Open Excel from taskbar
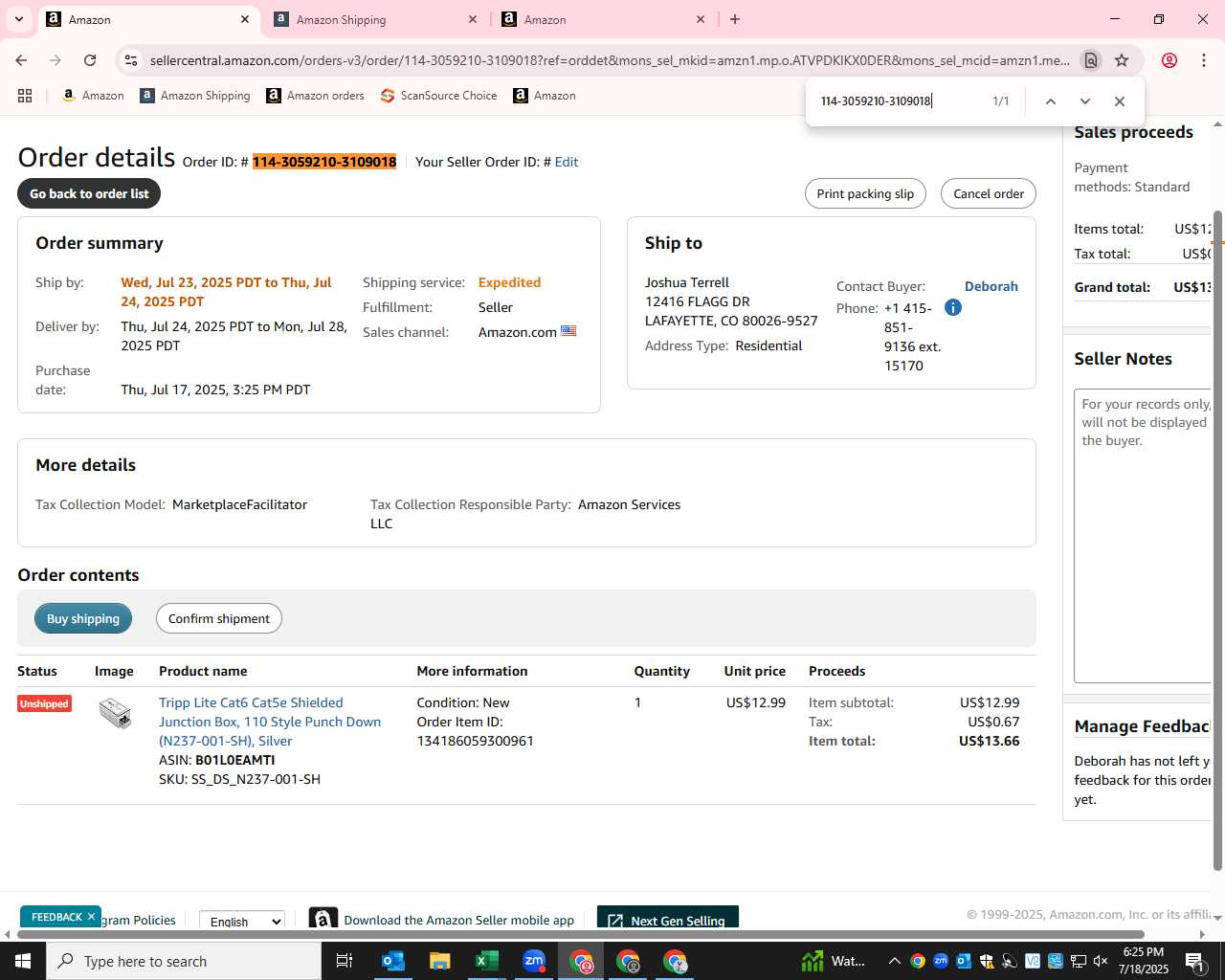The width and height of the screenshot is (1225, 980). (486, 961)
